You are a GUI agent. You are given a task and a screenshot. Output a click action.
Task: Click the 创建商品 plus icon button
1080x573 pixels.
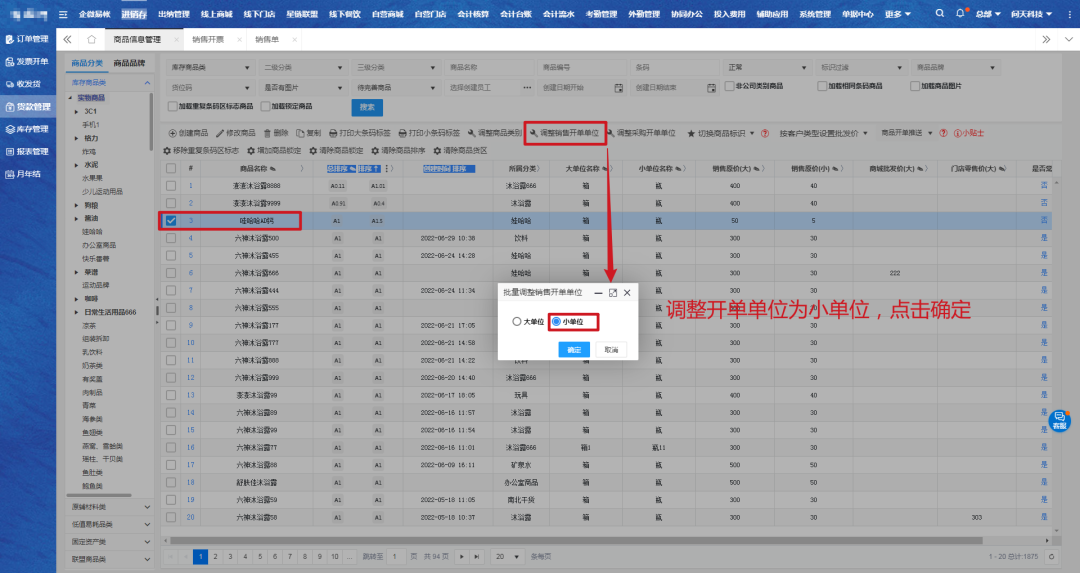click(x=168, y=133)
